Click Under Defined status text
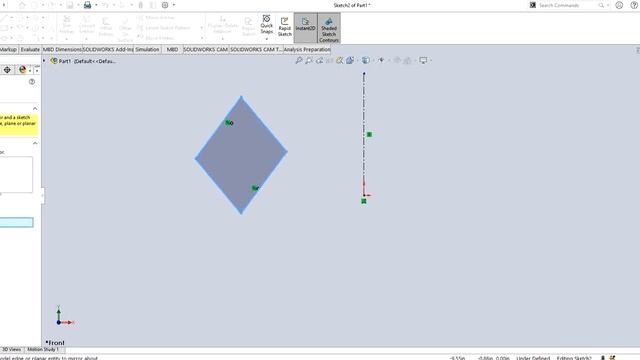This screenshot has height=360, width=640. pyautogui.click(x=533, y=358)
